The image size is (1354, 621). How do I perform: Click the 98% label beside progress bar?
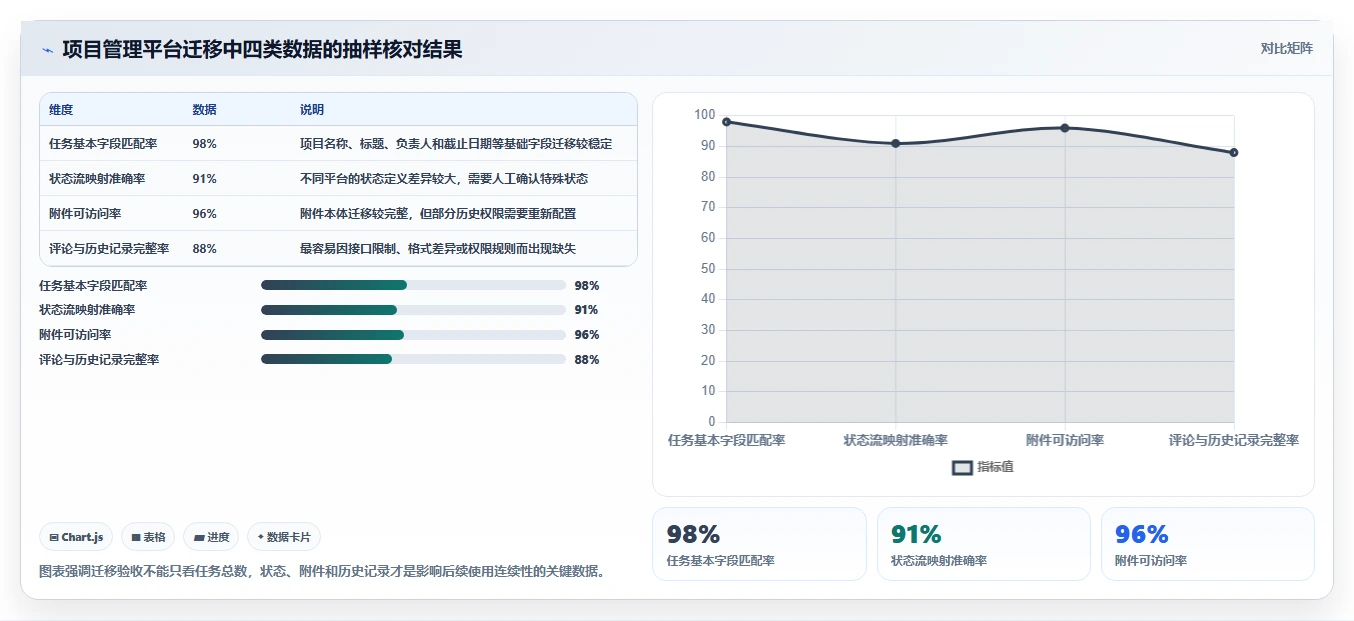[x=587, y=285]
